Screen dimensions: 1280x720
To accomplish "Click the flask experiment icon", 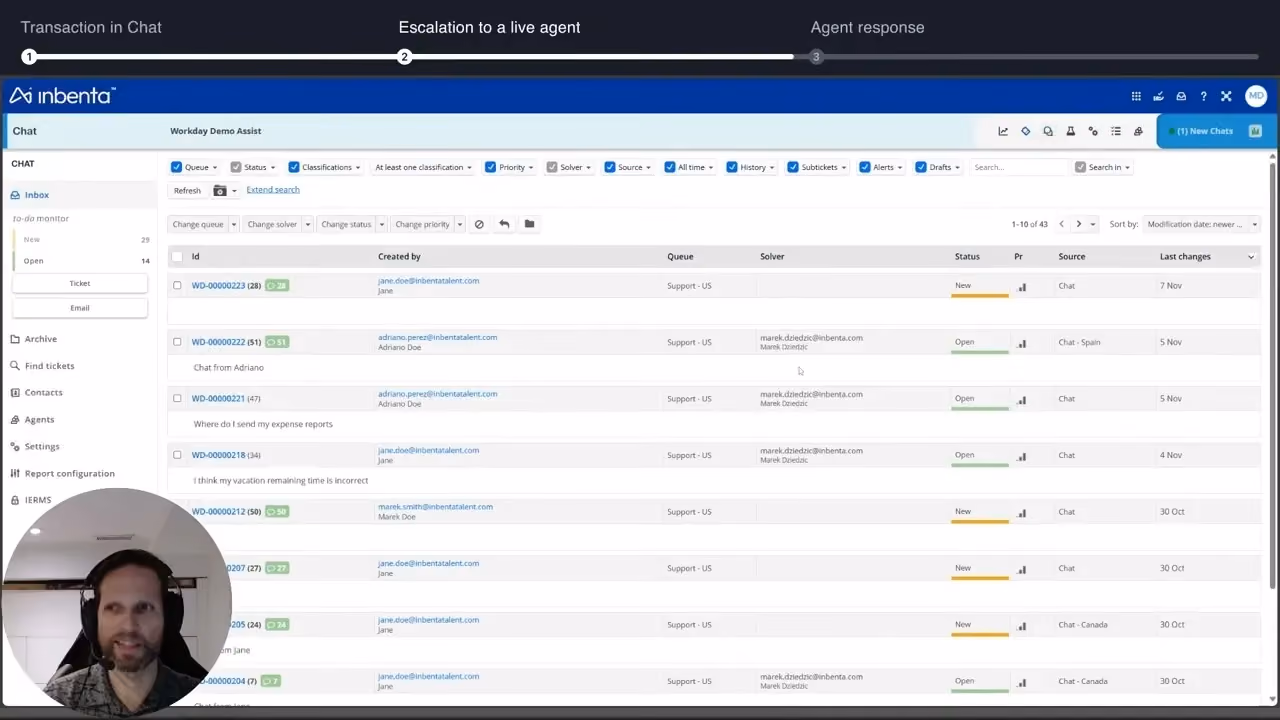I will (1070, 131).
